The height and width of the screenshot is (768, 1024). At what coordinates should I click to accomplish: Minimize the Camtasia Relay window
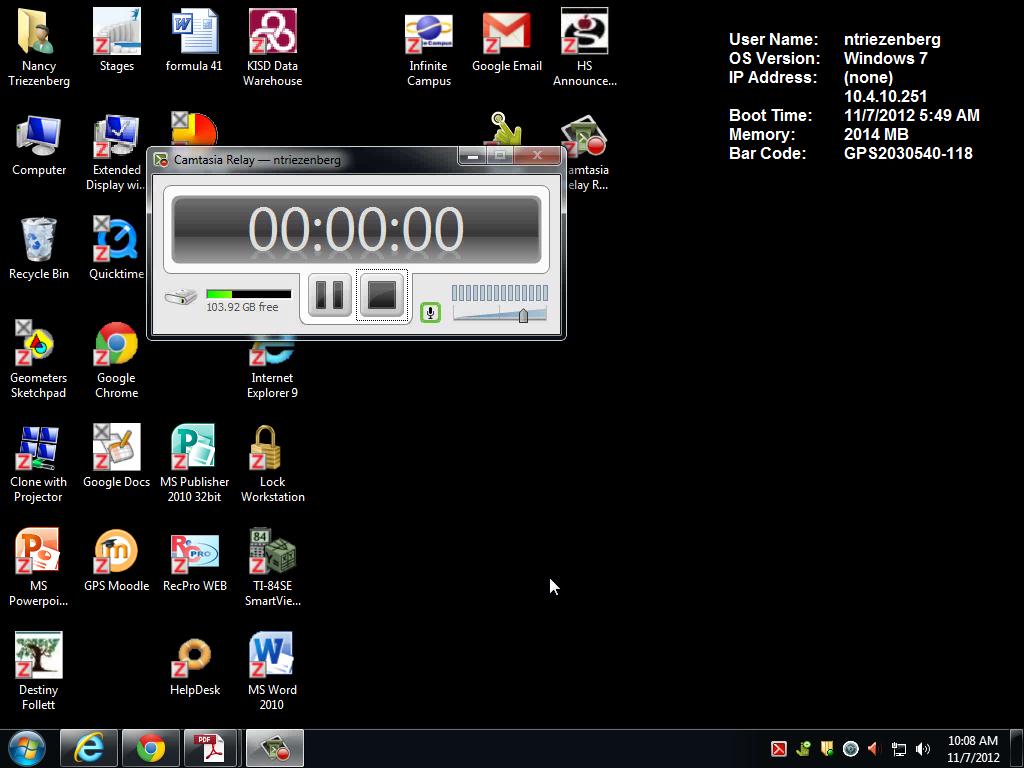[473, 156]
